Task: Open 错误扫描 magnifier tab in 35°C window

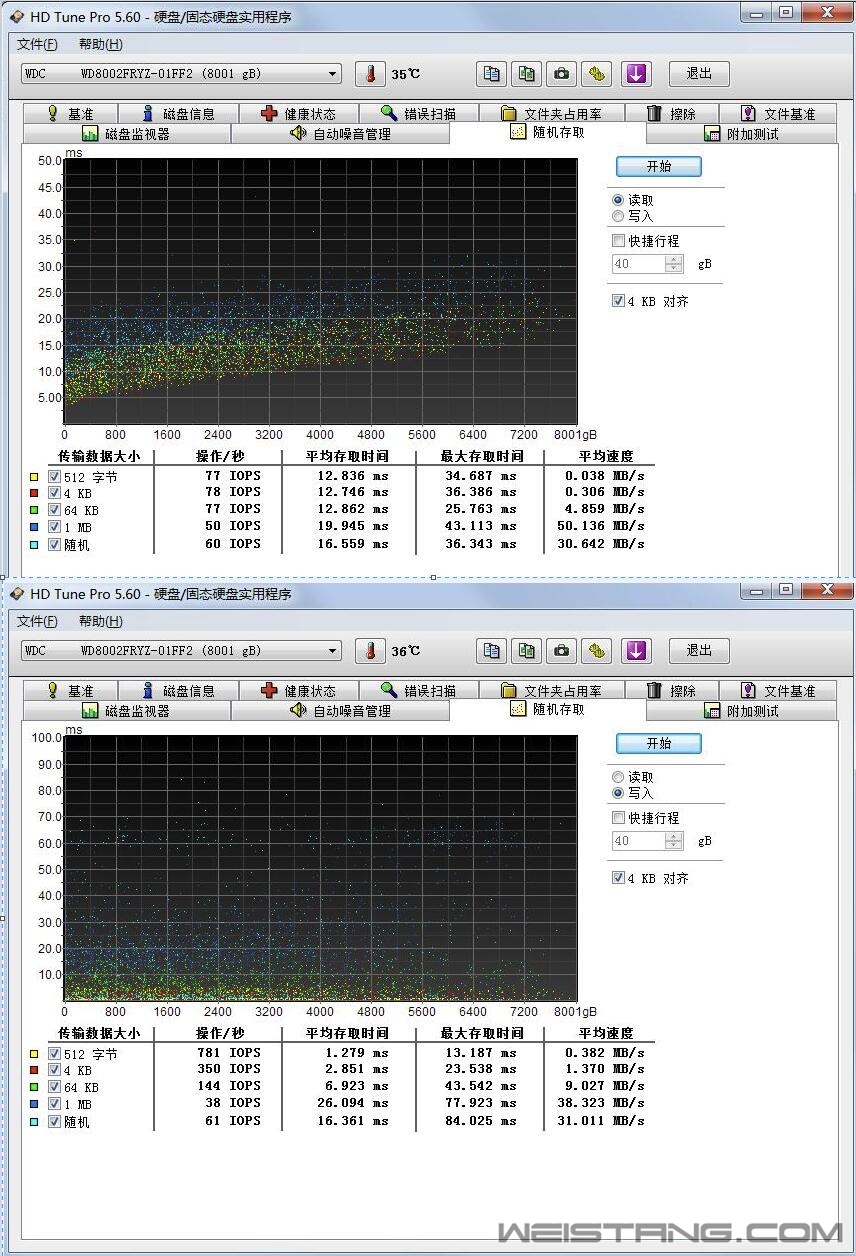Action: [419, 114]
